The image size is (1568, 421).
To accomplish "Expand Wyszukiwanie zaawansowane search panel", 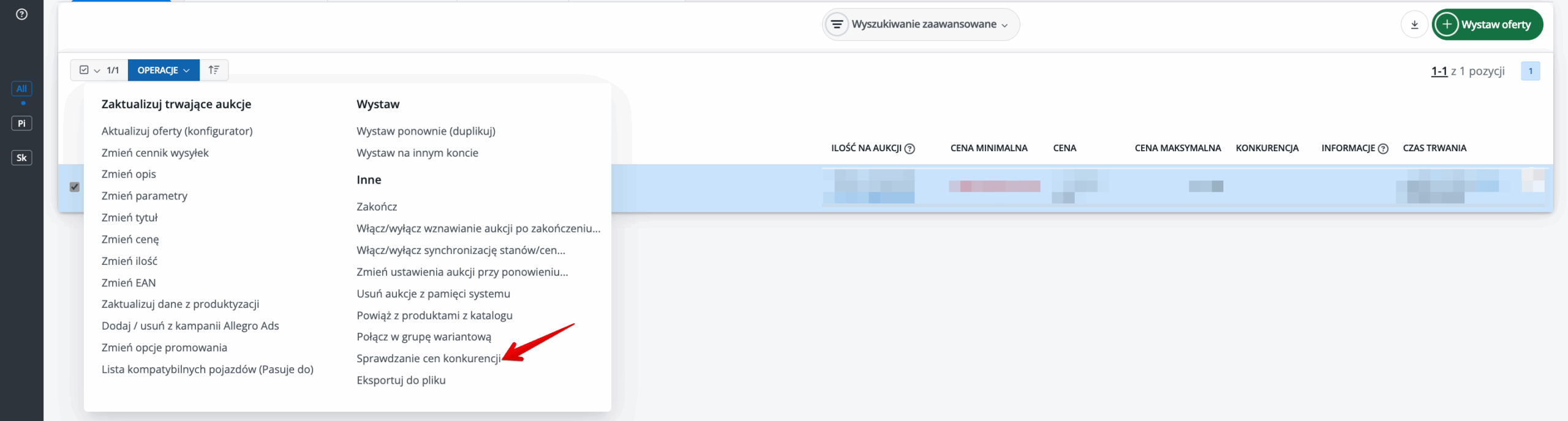I will [921, 24].
